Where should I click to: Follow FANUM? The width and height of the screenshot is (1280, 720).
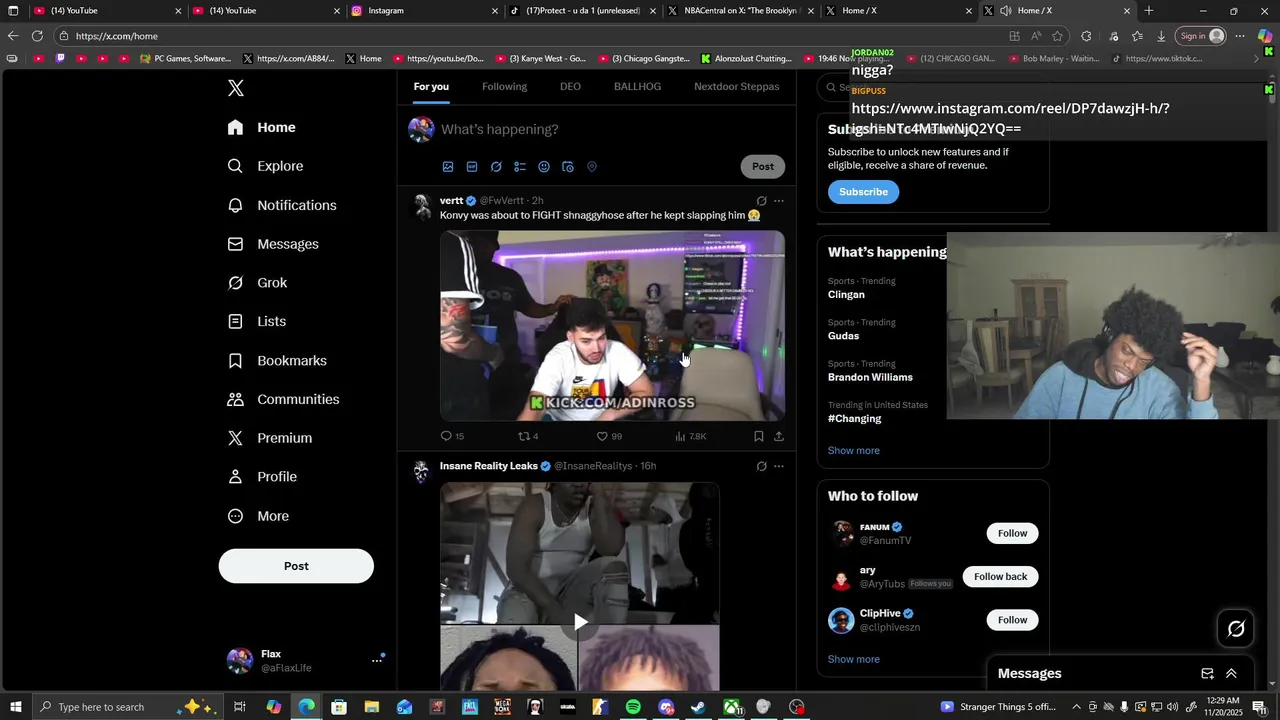point(1012,533)
